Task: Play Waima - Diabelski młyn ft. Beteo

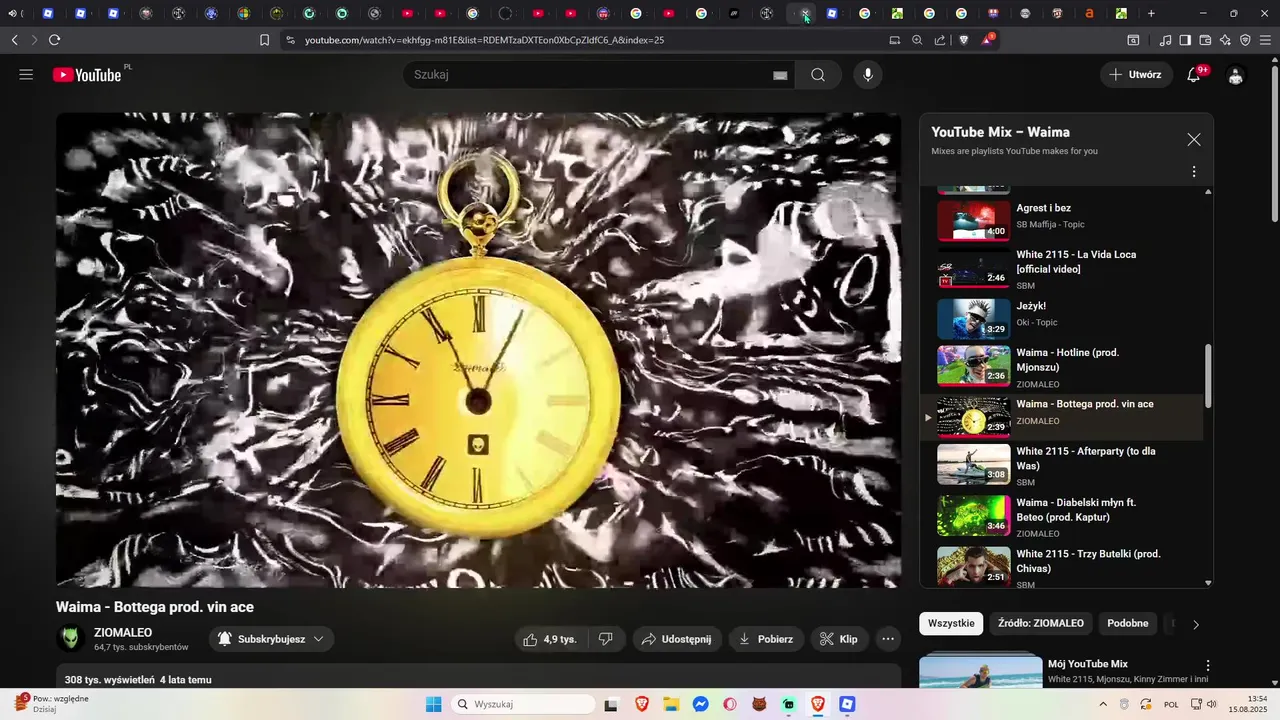Action: 1062,516
